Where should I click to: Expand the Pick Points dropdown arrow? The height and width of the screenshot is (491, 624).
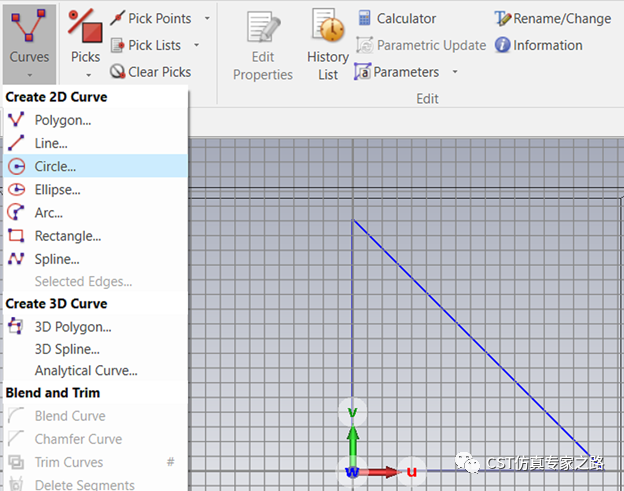point(207,18)
